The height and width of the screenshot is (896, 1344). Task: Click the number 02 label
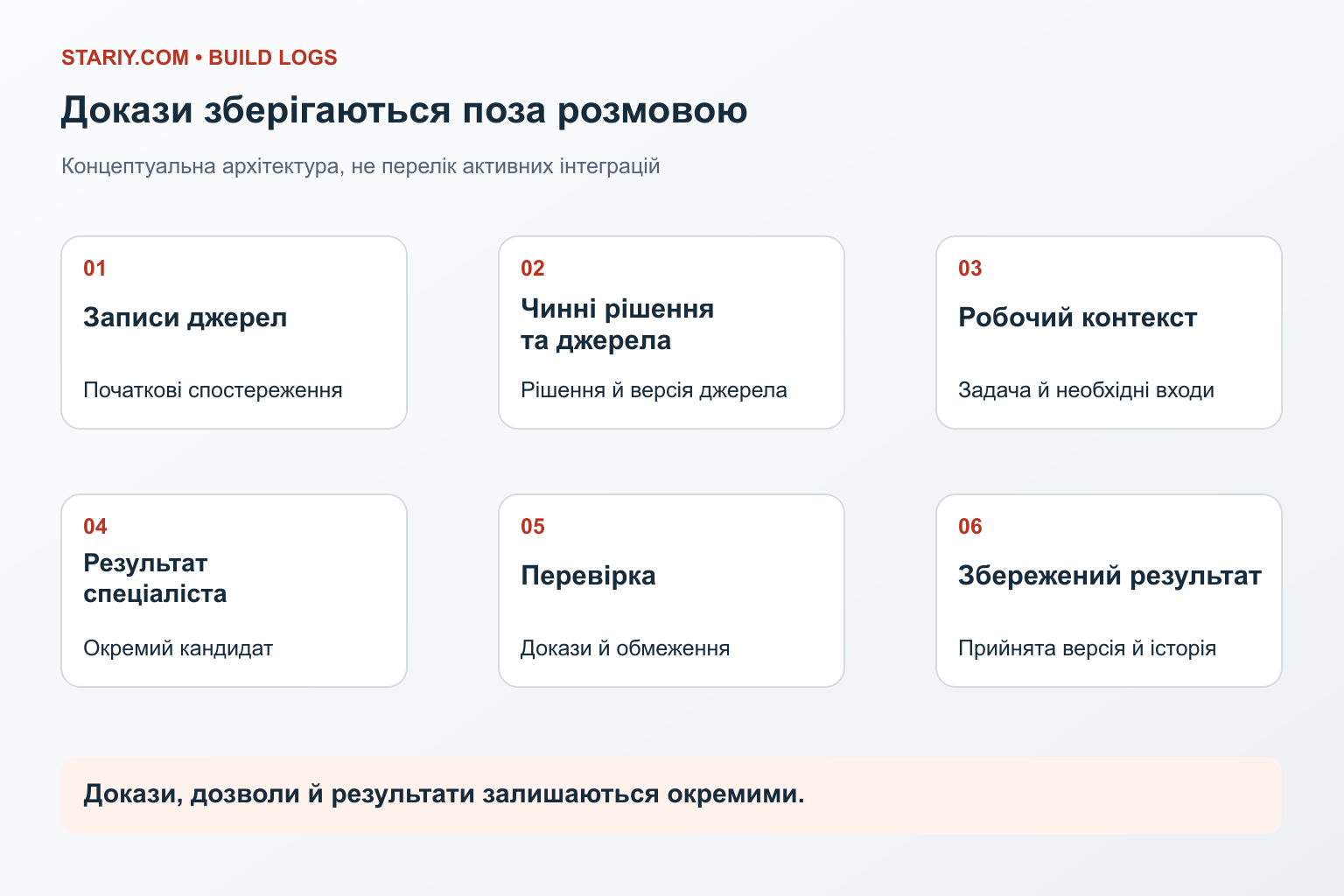click(532, 269)
